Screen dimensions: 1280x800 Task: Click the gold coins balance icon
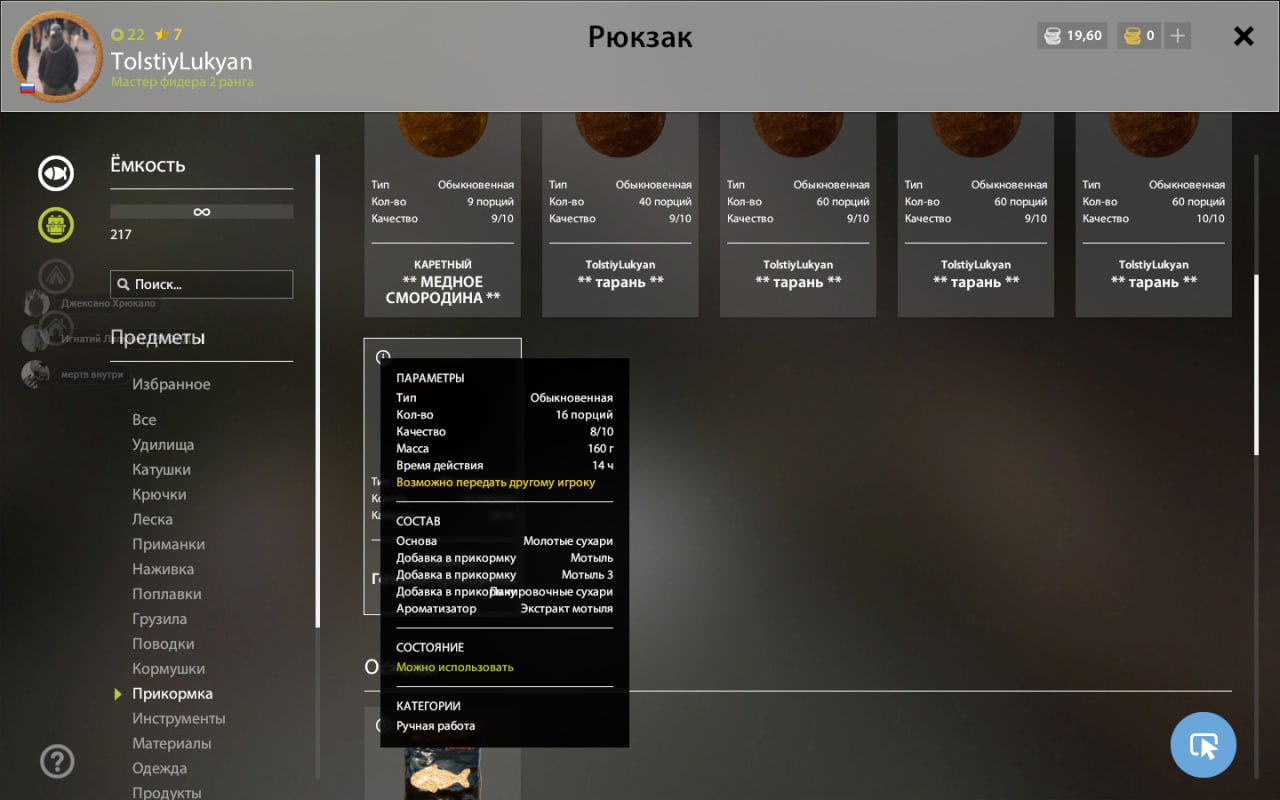[1132, 36]
